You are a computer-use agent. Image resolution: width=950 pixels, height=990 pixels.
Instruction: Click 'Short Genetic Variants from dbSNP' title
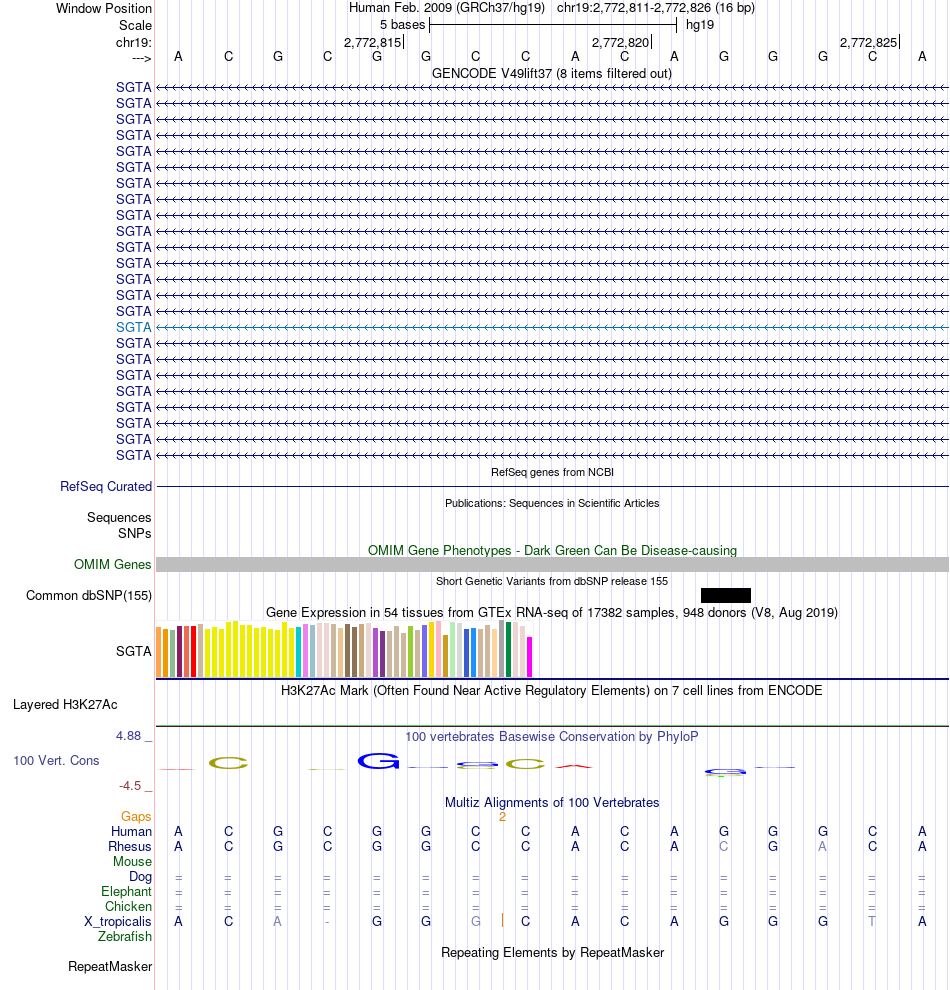(x=552, y=581)
